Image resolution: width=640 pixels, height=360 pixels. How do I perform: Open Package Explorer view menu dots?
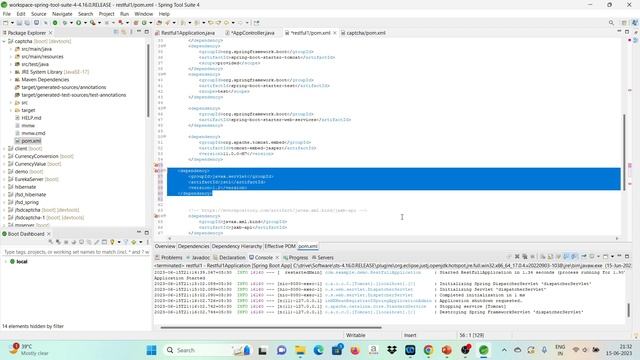point(131,32)
